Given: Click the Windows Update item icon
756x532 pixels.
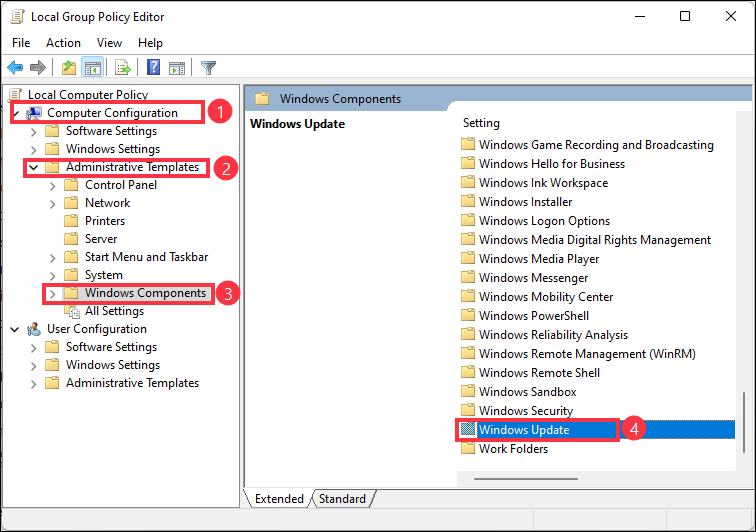Looking at the screenshot, I should (468, 429).
